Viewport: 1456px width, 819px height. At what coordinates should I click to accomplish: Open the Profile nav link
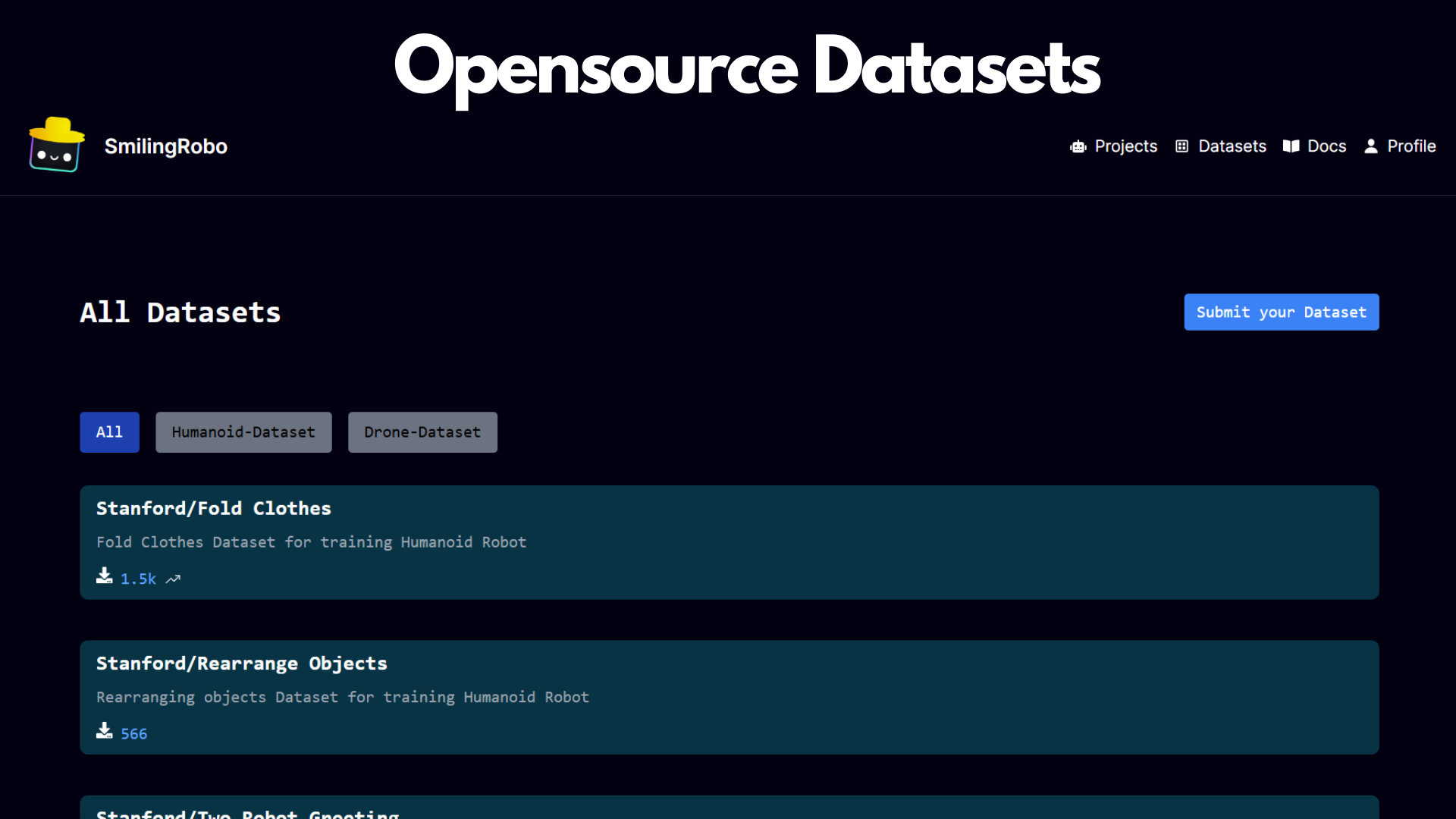coord(1411,146)
